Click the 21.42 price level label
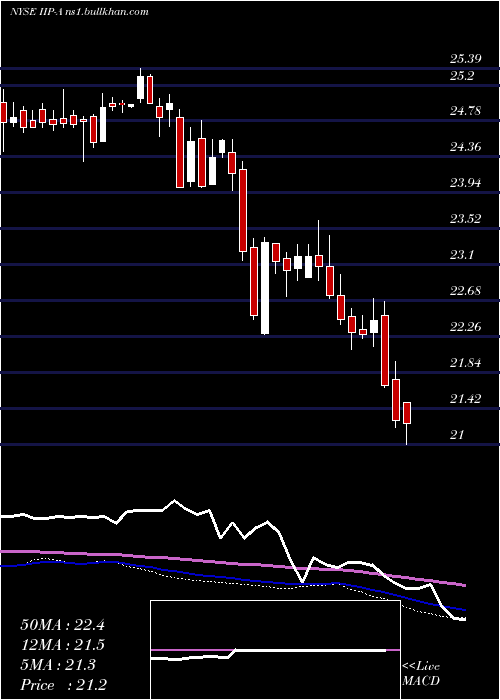 click(465, 399)
